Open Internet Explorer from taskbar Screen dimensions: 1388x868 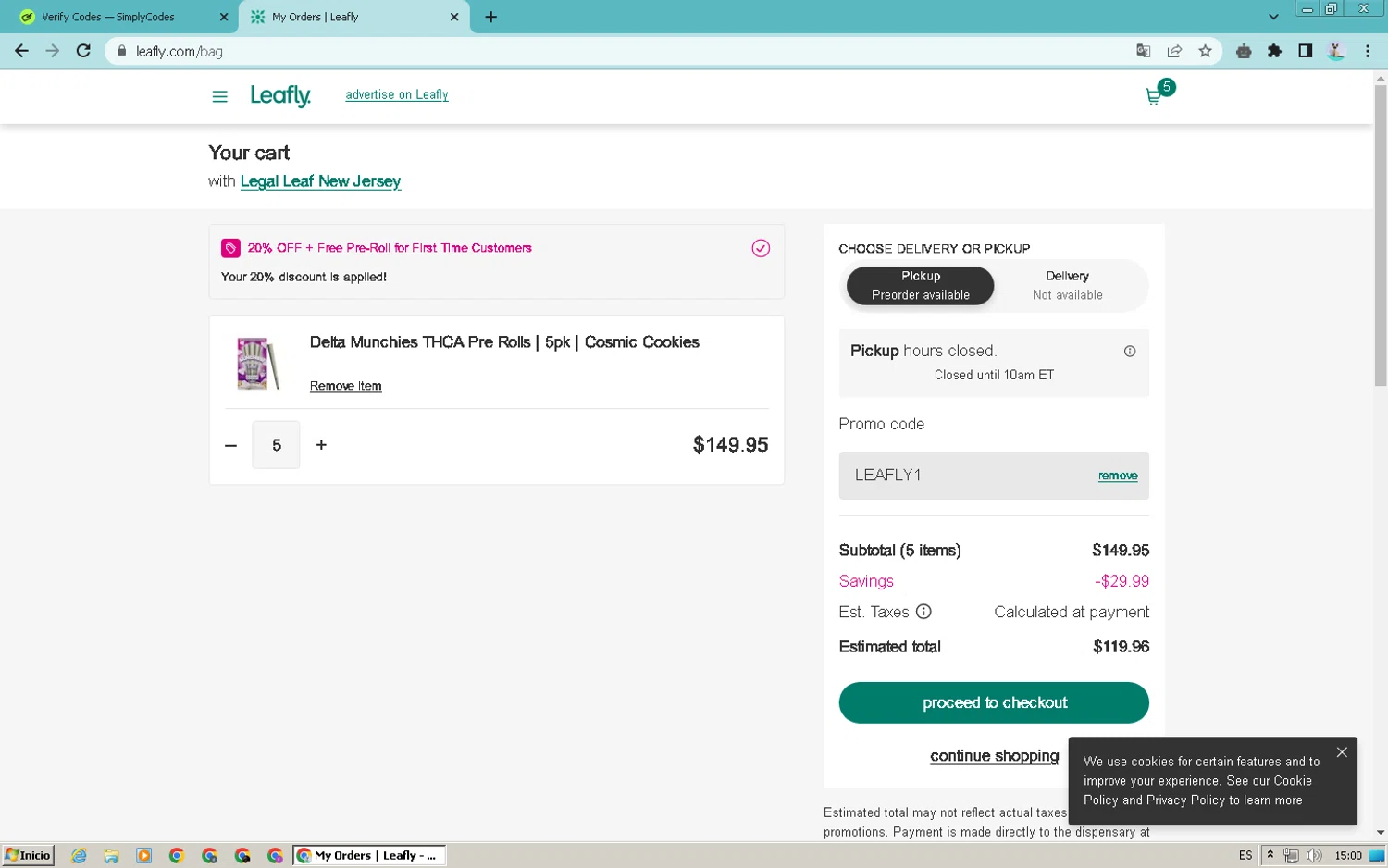(79, 855)
